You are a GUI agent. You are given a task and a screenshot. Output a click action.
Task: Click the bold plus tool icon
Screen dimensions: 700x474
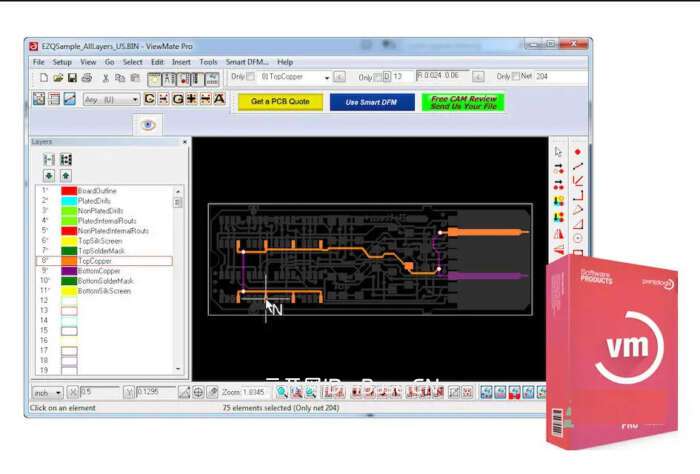point(192,99)
